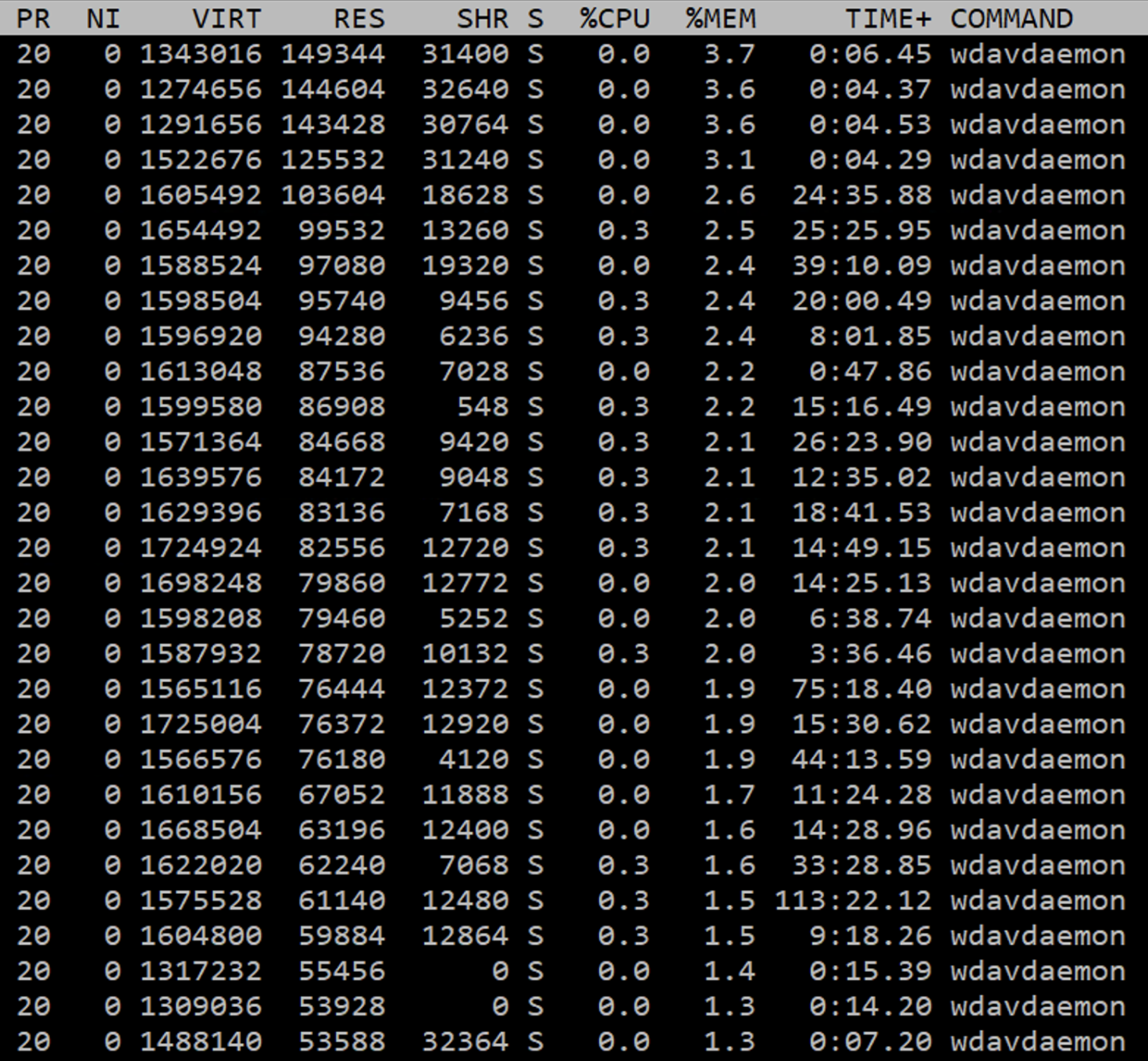Select TIME+ value 113:22.12
The width and height of the screenshot is (1148, 1061).
tap(853, 901)
